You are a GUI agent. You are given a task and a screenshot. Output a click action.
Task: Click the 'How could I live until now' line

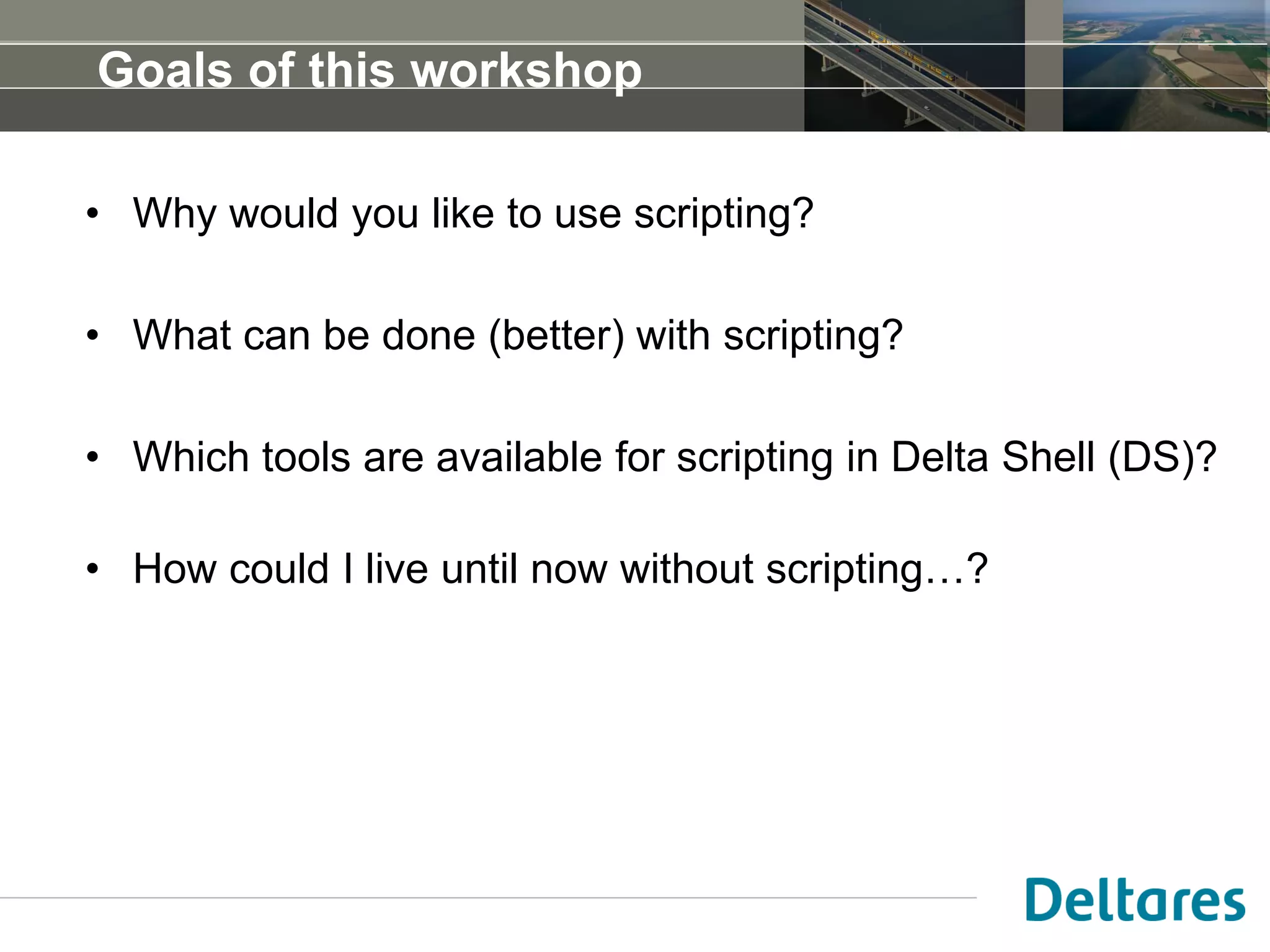pos(559,569)
